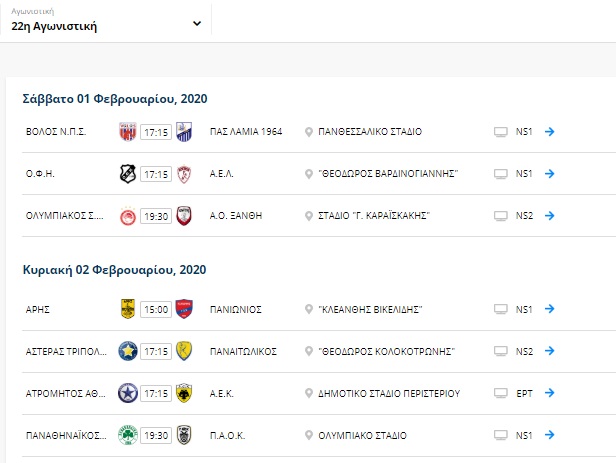Screen dimensions: 616x463
Task: Click the A.E.K. team crest
Action: (x=184, y=393)
